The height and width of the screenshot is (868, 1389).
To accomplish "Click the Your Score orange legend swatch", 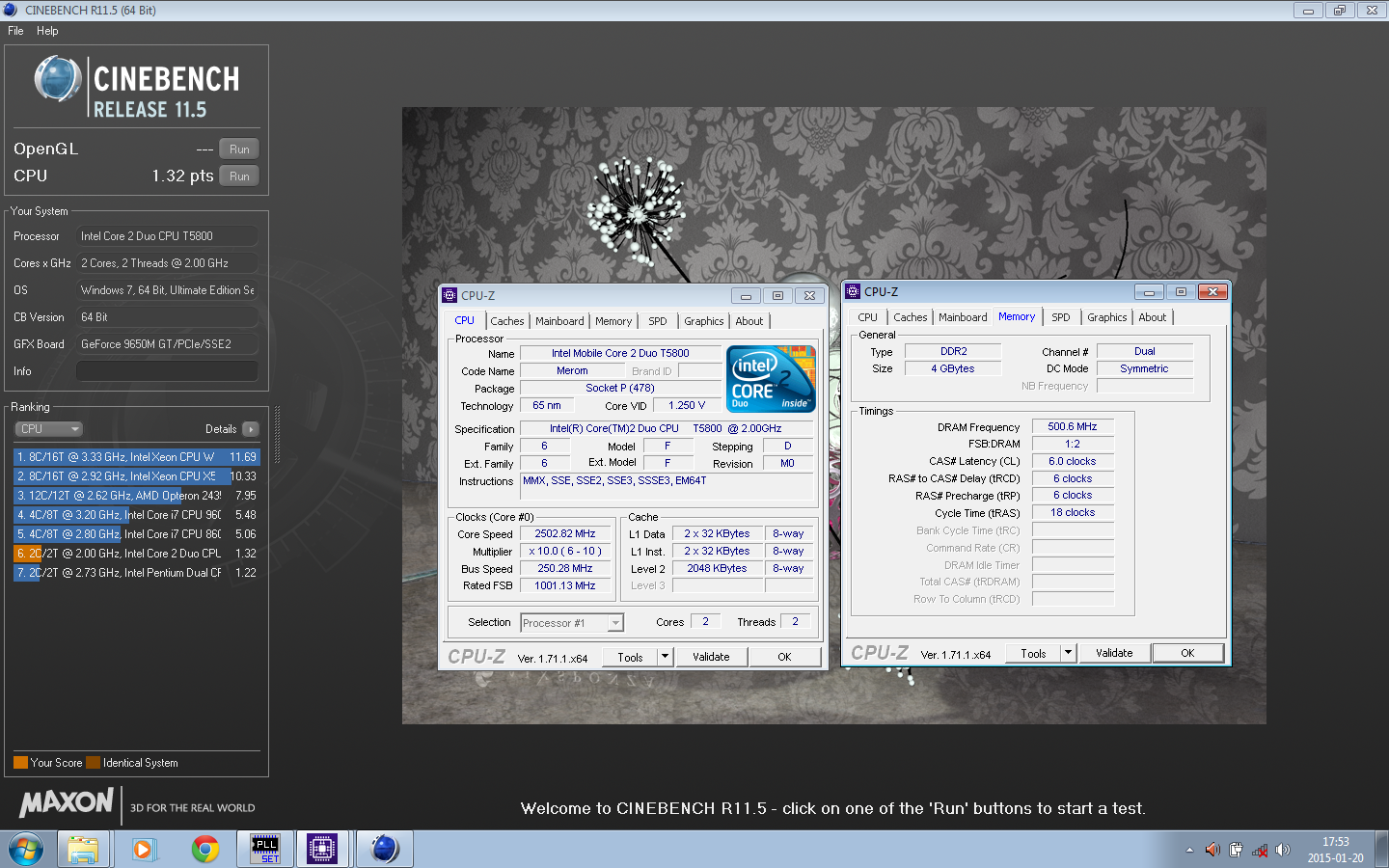I will coord(20,763).
